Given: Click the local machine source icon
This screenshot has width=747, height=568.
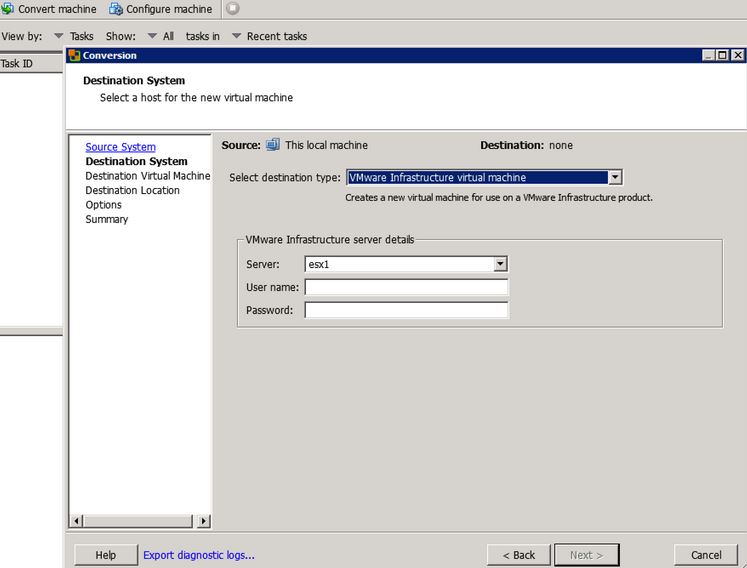Looking at the screenshot, I should pos(273,144).
